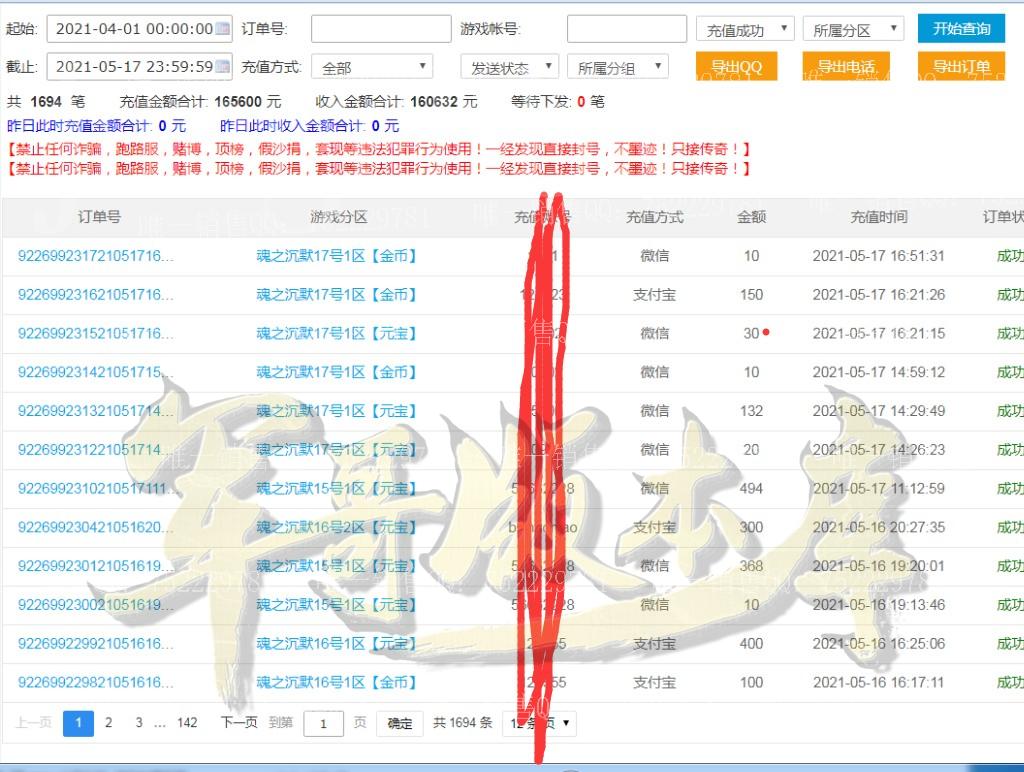Click 下一页 to go to the next page
Screen dimensions: 1024x772
tap(239, 722)
